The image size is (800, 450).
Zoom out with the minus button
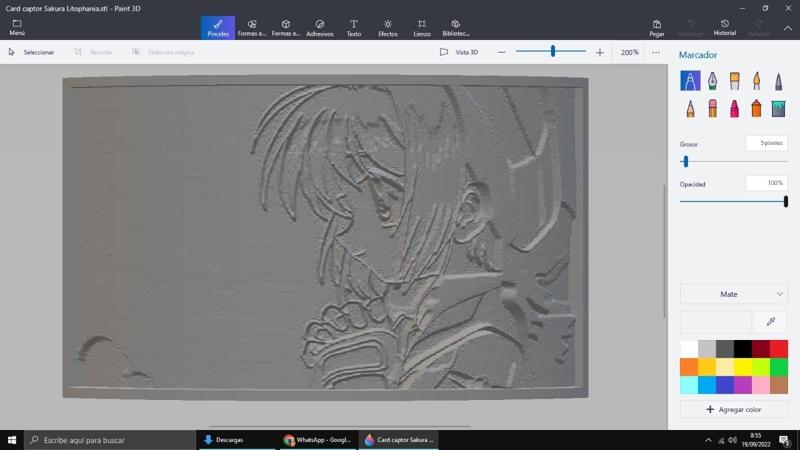tap(502, 52)
